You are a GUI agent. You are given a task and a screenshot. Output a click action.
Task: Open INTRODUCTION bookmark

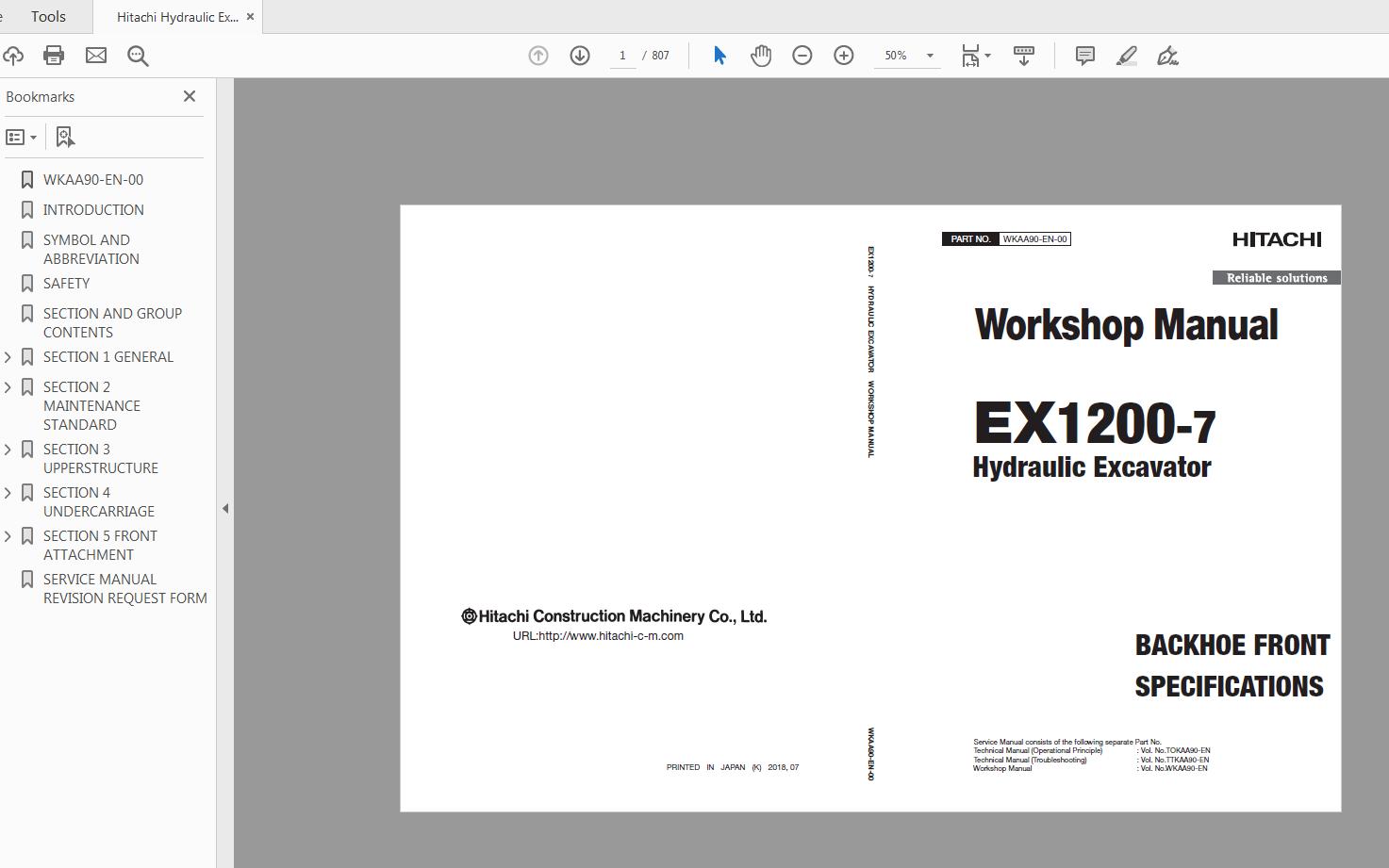(x=93, y=210)
